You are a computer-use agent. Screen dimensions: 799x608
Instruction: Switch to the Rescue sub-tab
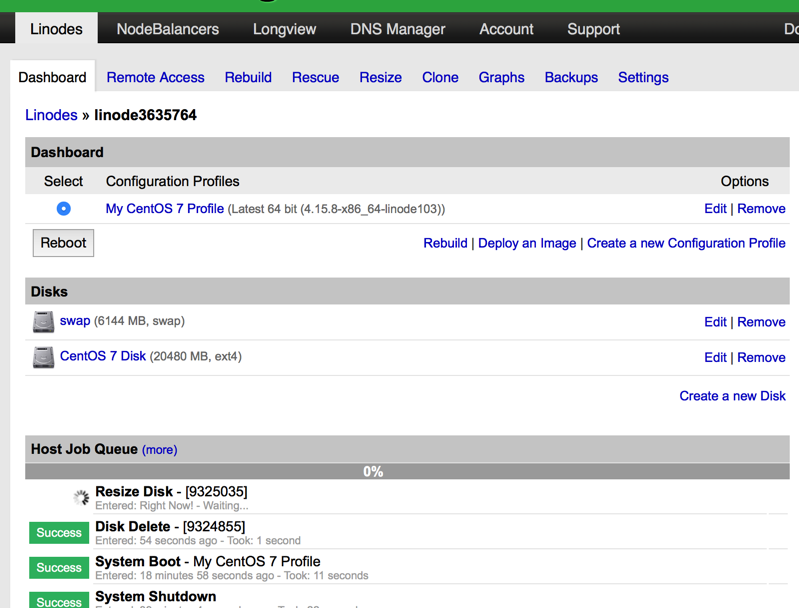(x=315, y=77)
